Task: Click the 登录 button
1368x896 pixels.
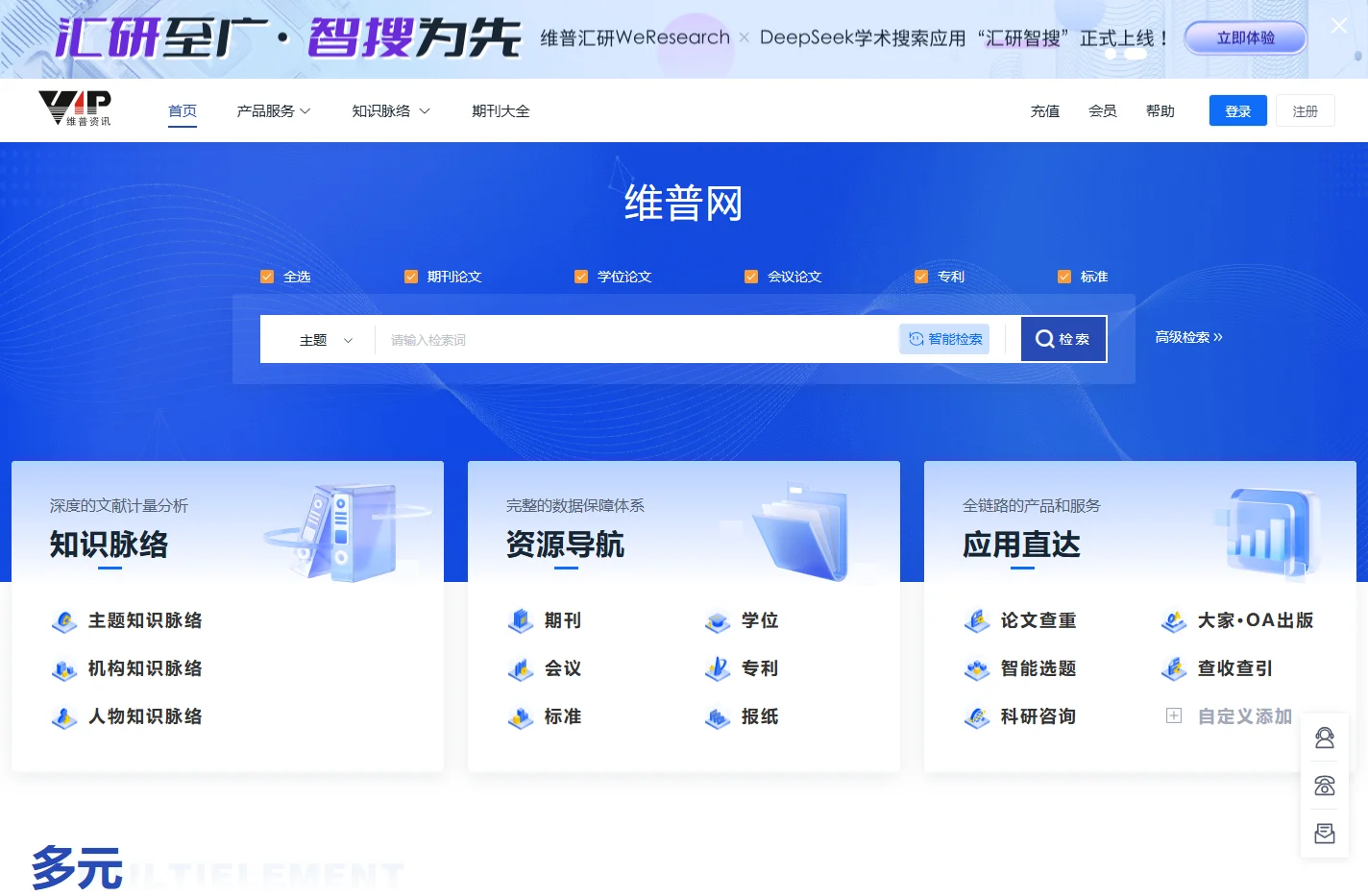Action: [1238, 111]
